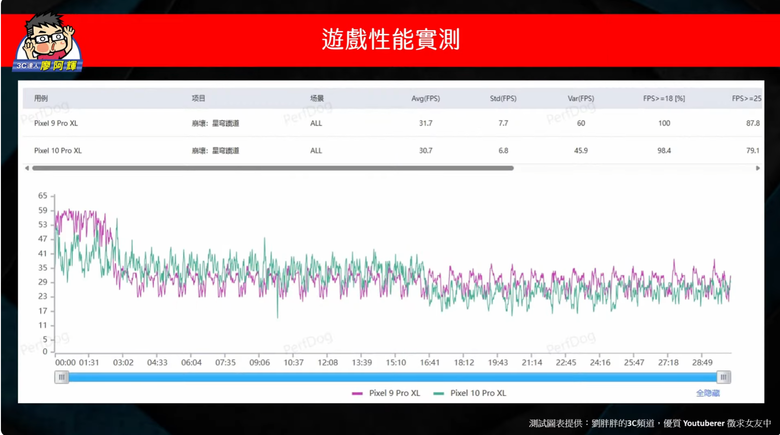This screenshot has width=780, height=435.
Task: Click the left handle of timeline range slider
Action: [x=61, y=377]
